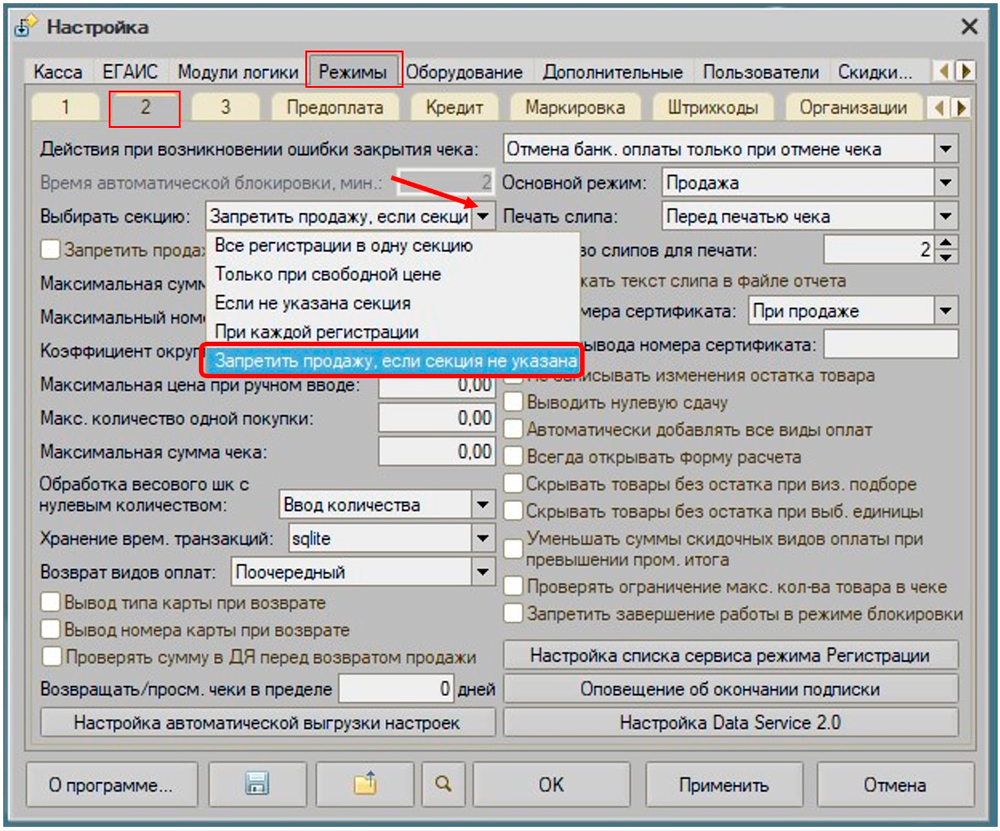Switch to the 'Оборудование' tab
The width and height of the screenshot is (1000, 831).
[464, 72]
